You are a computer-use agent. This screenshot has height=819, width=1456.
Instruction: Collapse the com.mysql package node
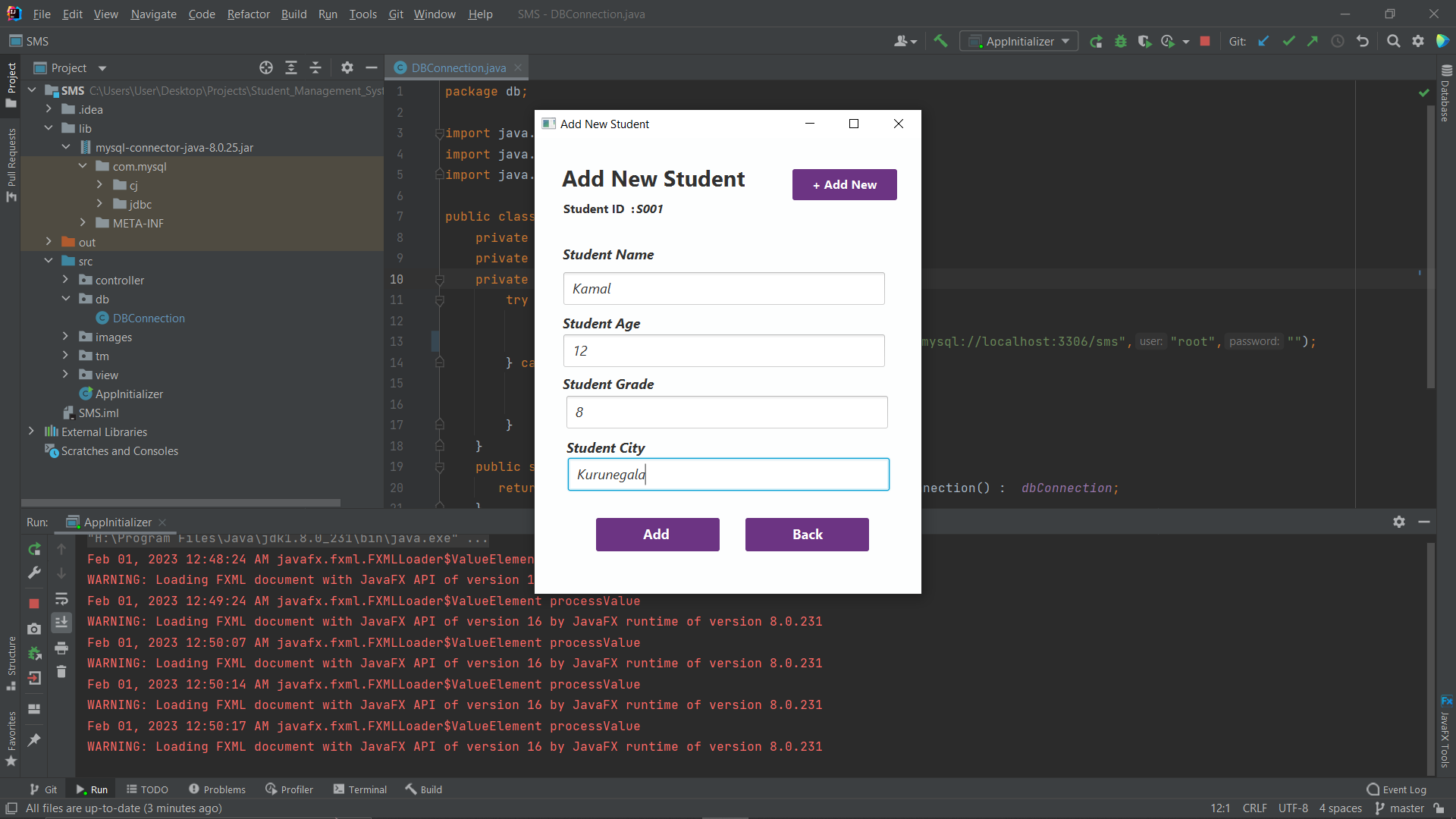[83, 166]
